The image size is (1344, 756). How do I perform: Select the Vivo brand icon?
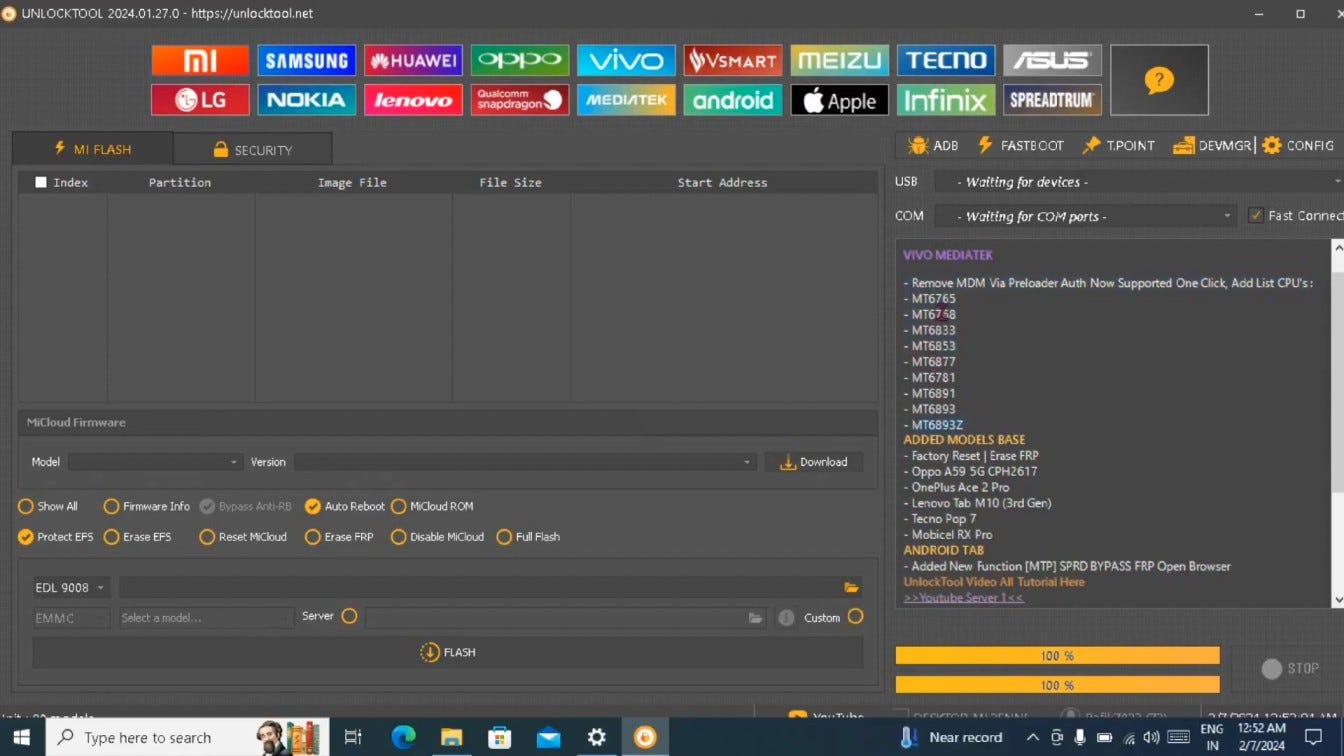coord(626,60)
